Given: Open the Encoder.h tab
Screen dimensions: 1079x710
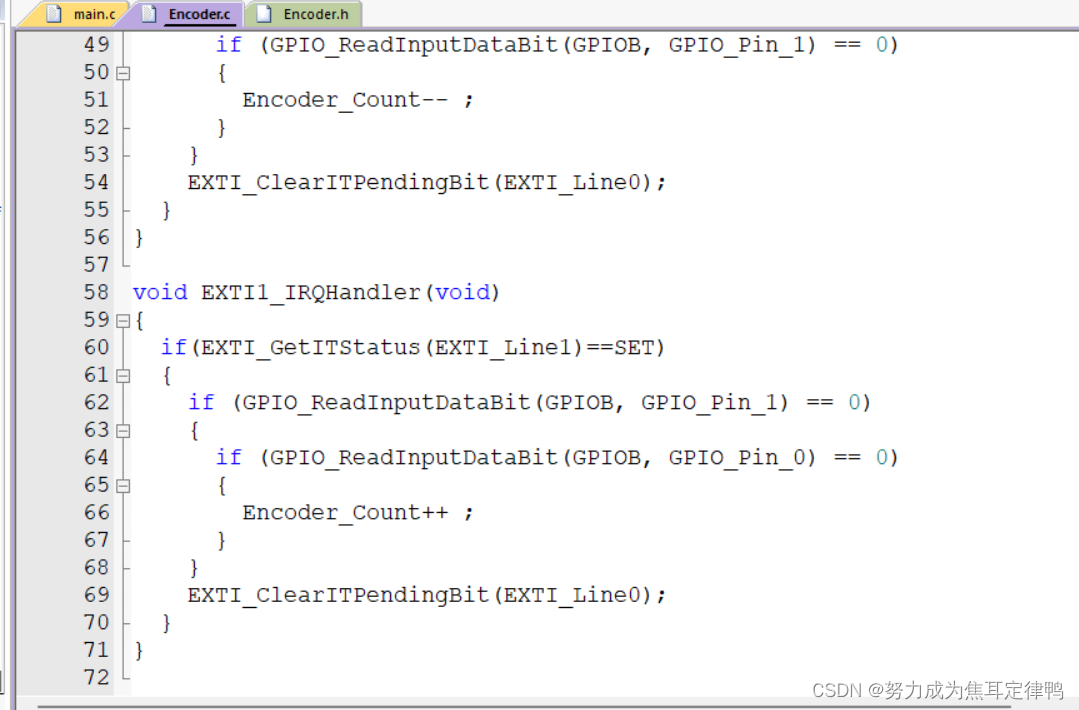Looking at the screenshot, I should click(x=303, y=14).
